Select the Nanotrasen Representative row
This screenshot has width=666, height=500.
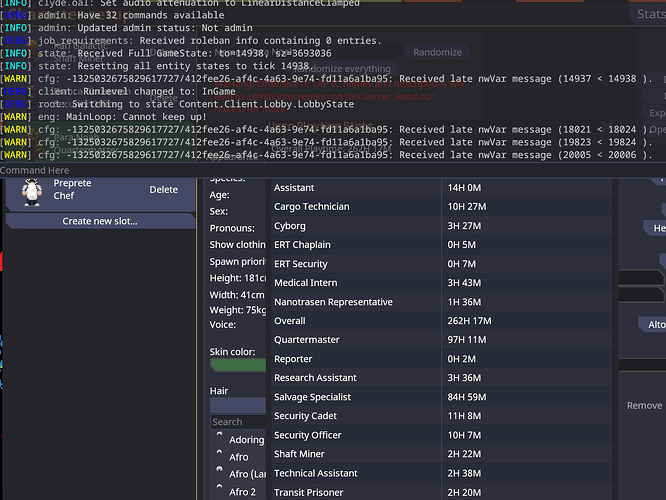point(442,302)
